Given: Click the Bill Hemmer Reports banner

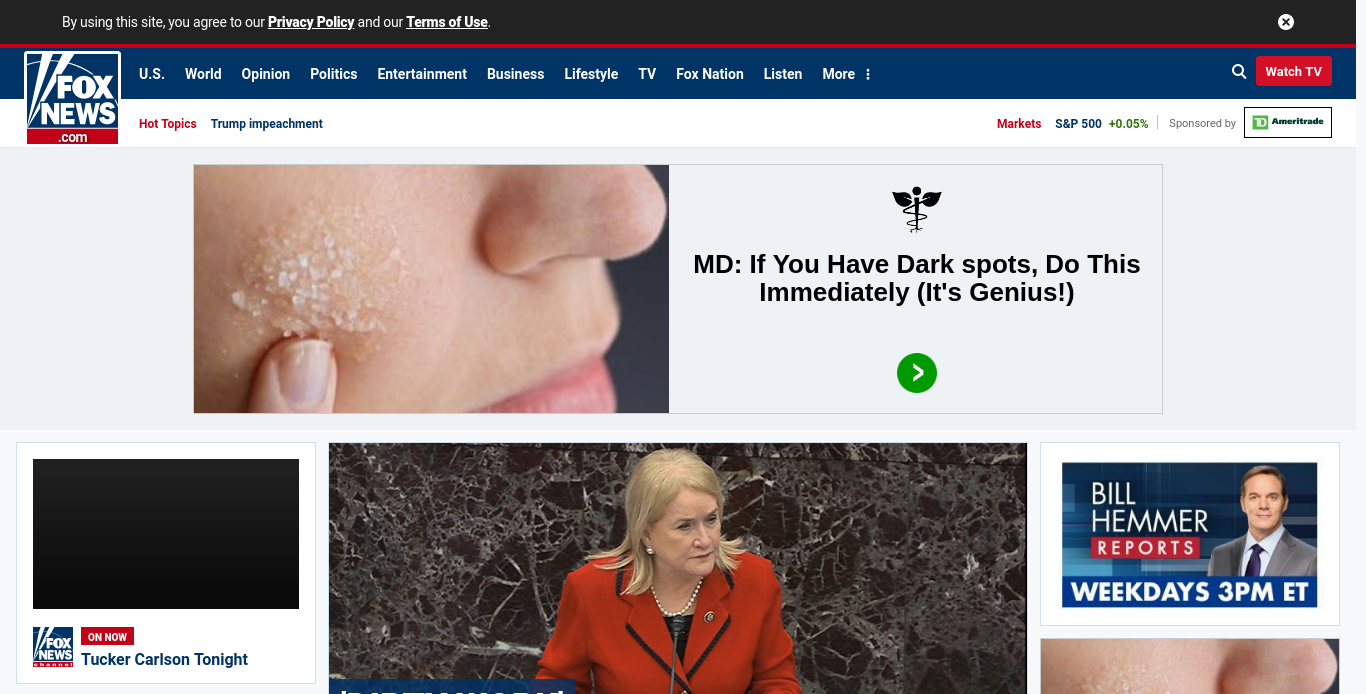Looking at the screenshot, I should point(1189,534).
